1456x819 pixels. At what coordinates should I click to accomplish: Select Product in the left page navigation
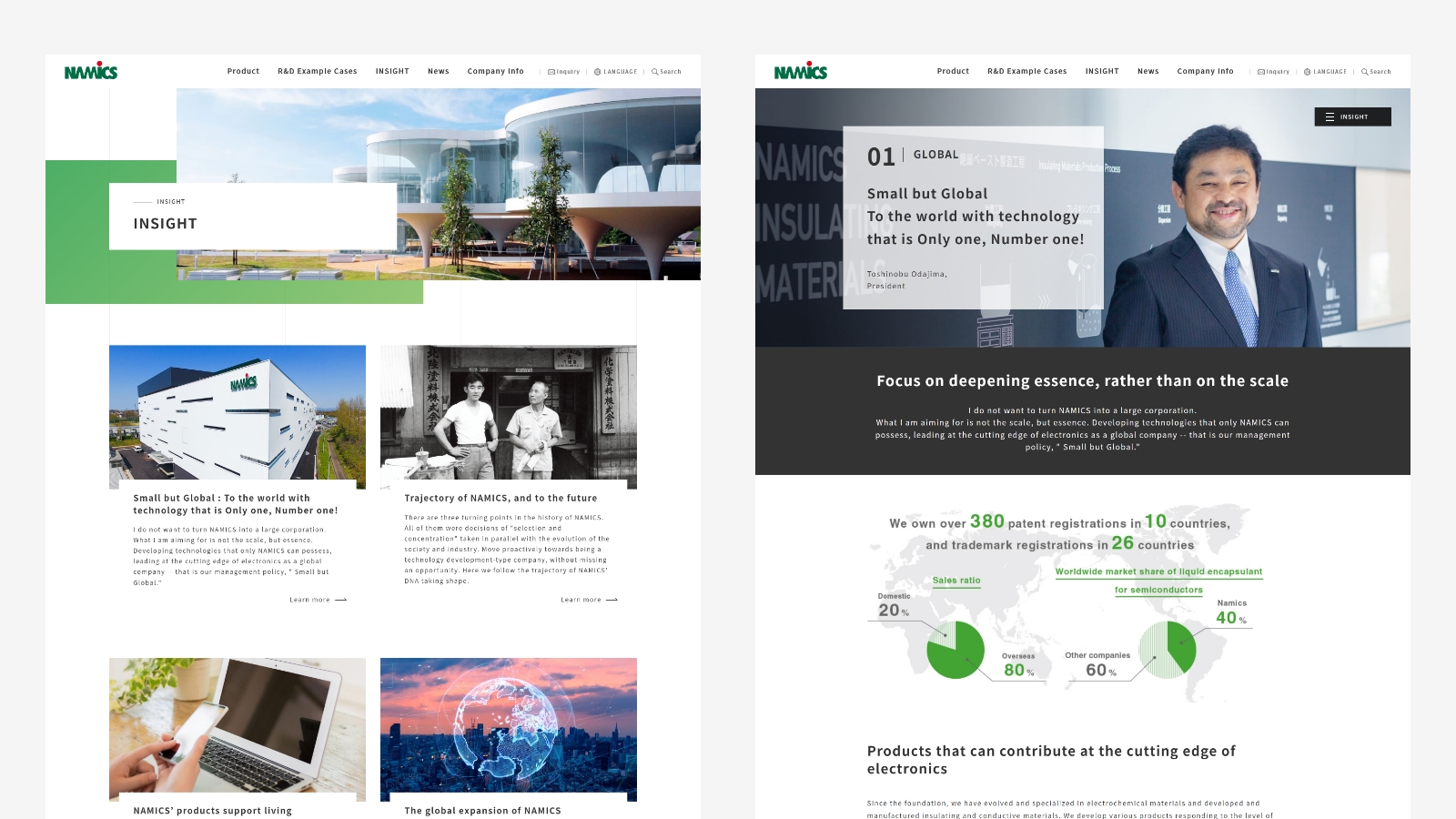pos(243,71)
